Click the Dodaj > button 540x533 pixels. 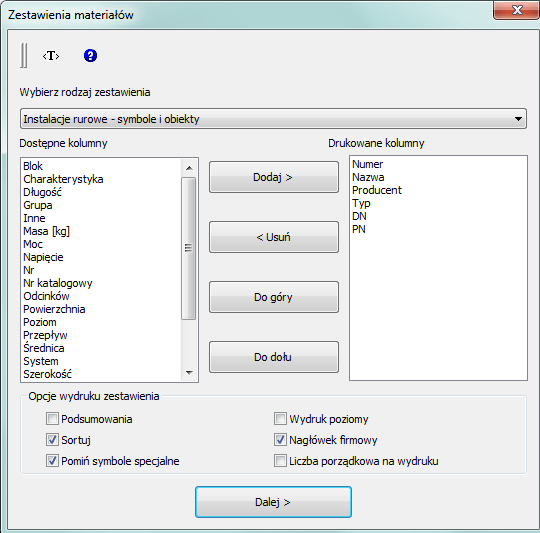pos(274,177)
